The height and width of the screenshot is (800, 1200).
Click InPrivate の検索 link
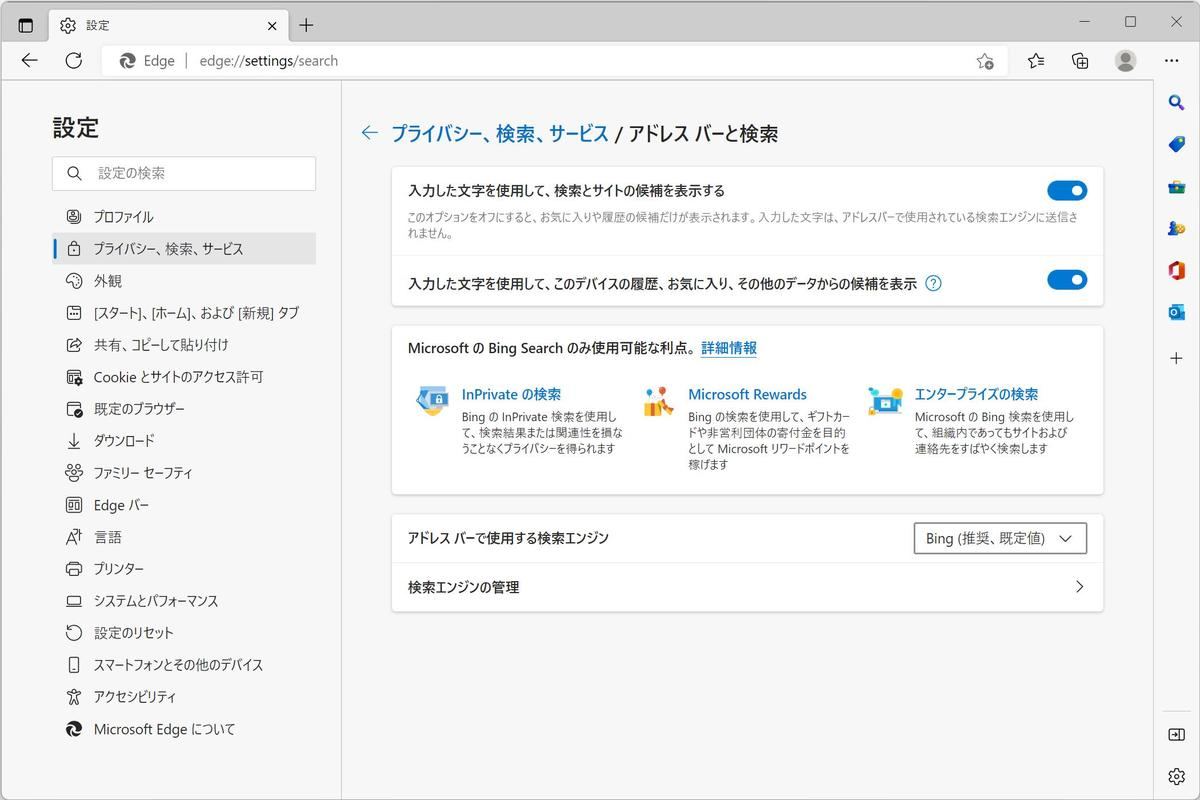pyautogui.click(x=511, y=394)
